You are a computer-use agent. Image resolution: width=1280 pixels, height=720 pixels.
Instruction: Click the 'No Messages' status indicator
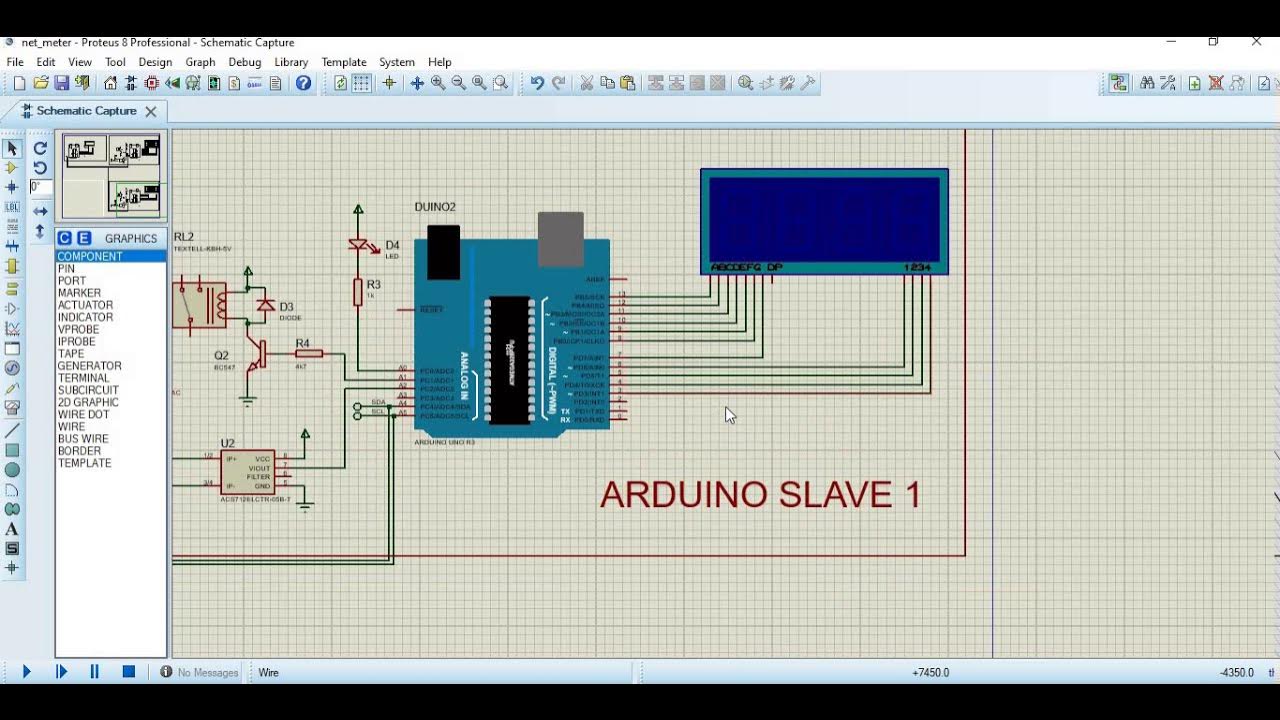coord(199,672)
